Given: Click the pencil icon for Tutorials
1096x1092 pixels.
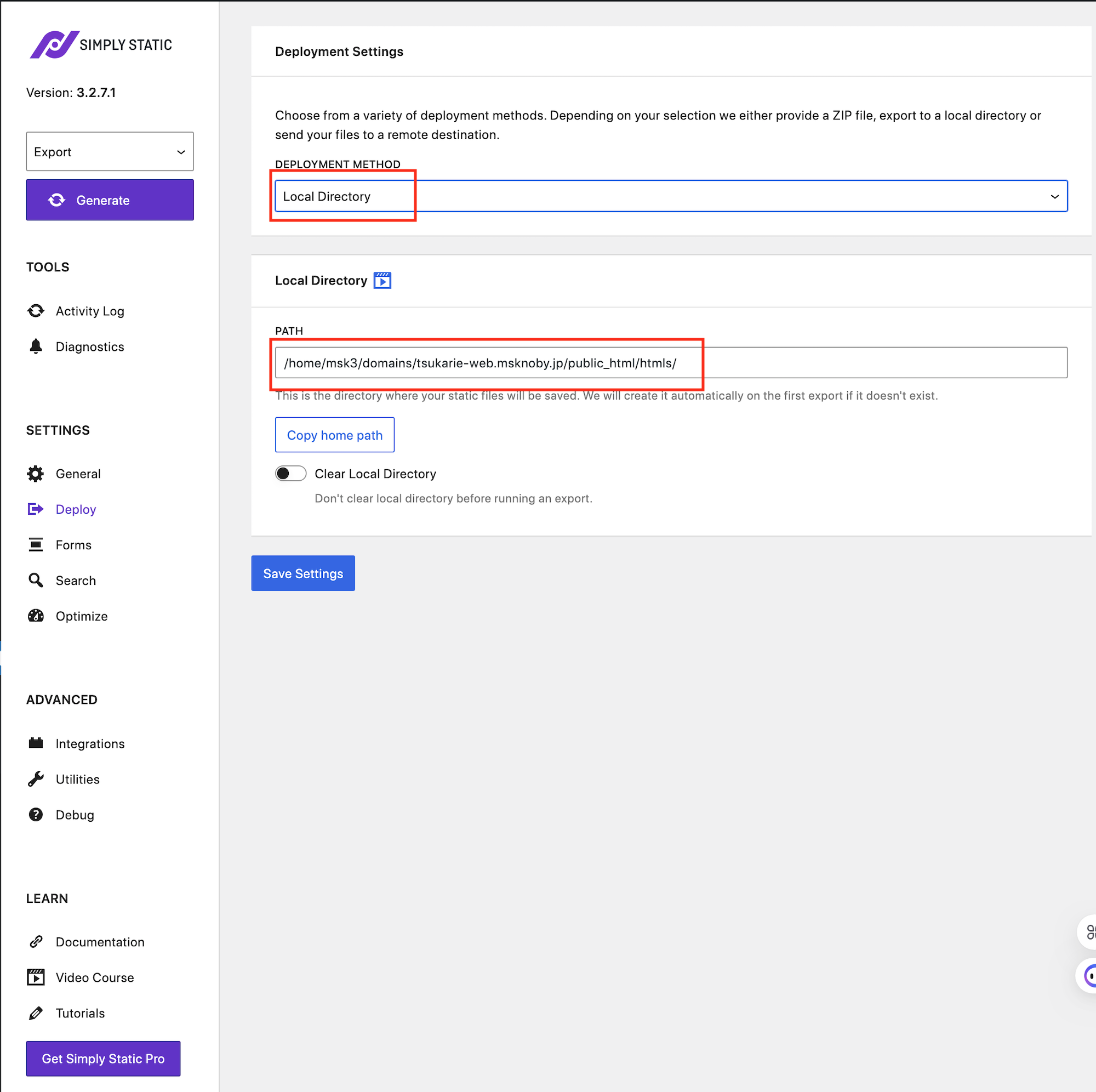Looking at the screenshot, I should point(36,1013).
